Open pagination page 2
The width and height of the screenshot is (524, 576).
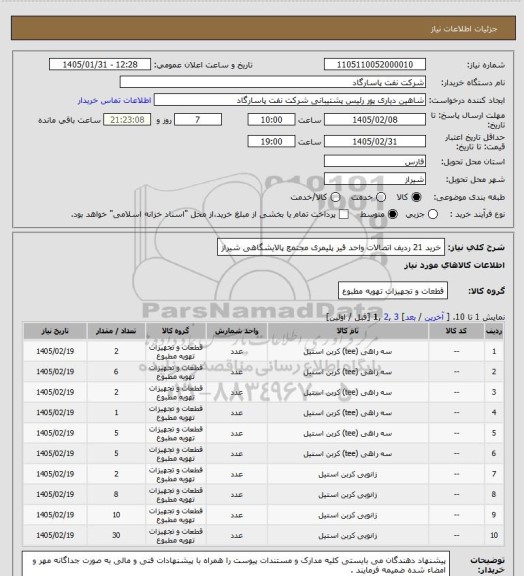click(387, 317)
